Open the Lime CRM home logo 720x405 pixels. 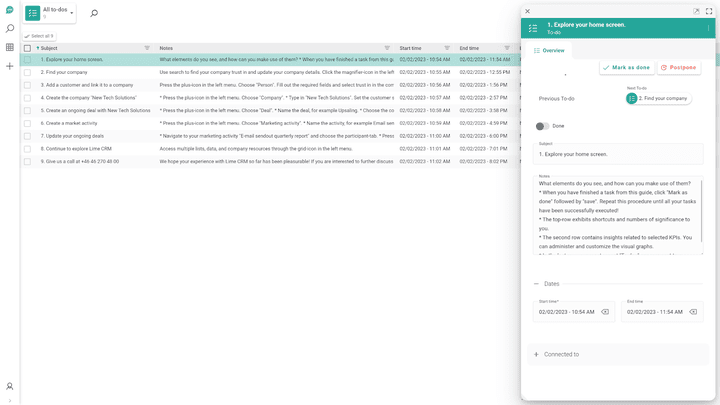pyautogui.click(x=9, y=10)
